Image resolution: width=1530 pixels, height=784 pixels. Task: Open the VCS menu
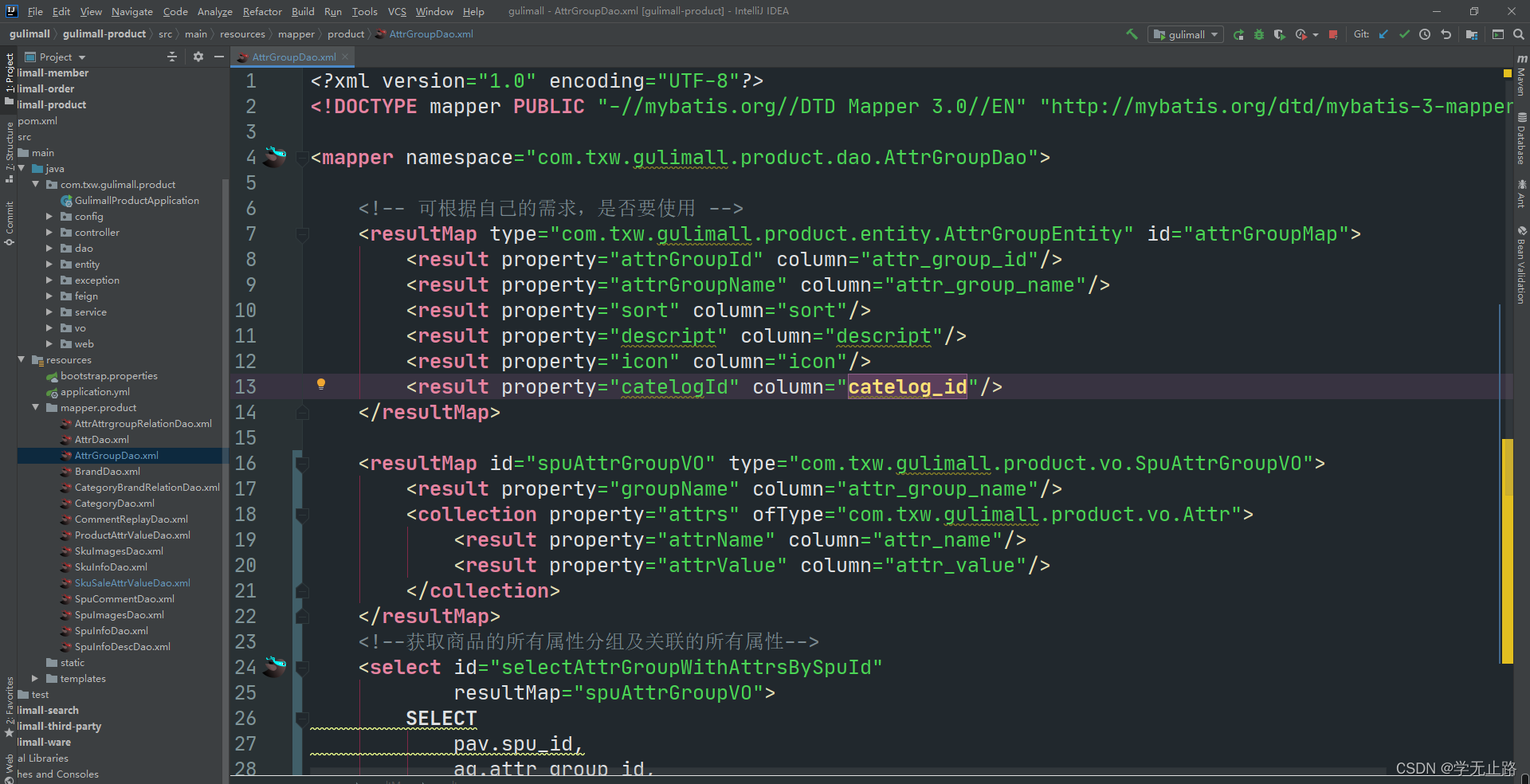coord(397,11)
